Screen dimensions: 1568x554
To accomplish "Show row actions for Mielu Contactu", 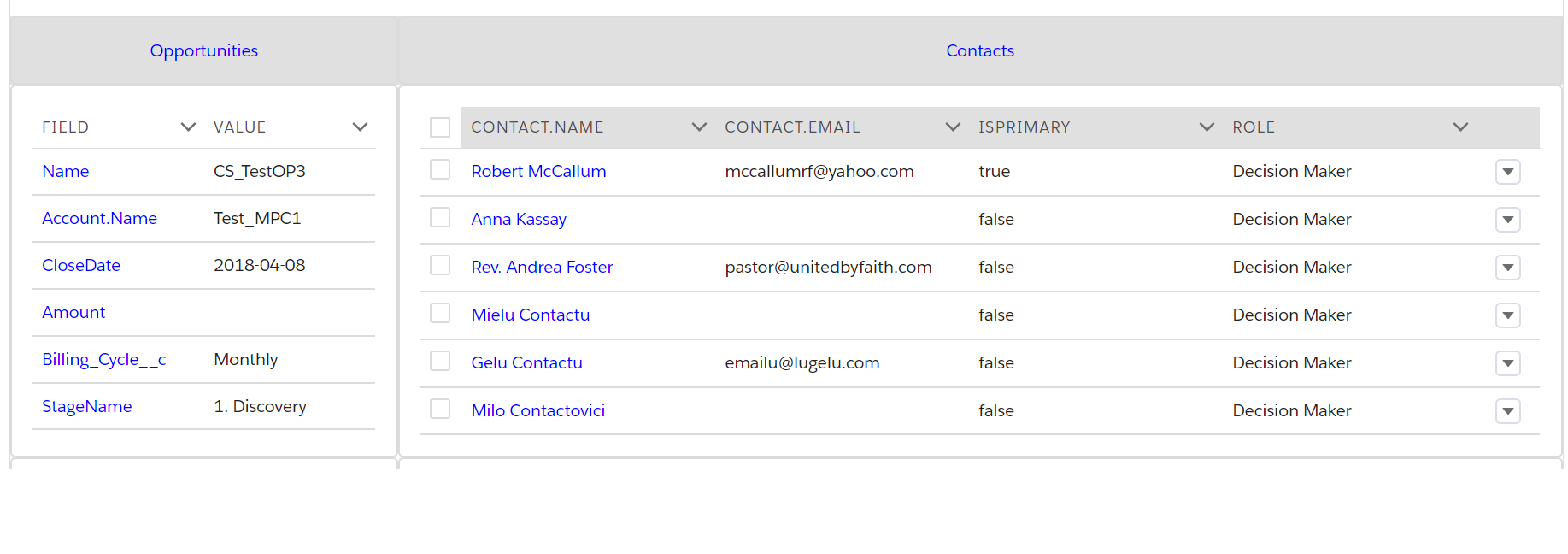I will (x=1508, y=315).
